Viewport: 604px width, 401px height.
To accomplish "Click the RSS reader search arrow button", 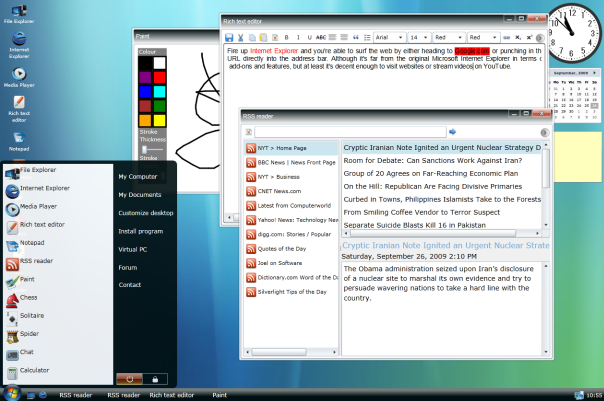I will [x=452, y=131].
